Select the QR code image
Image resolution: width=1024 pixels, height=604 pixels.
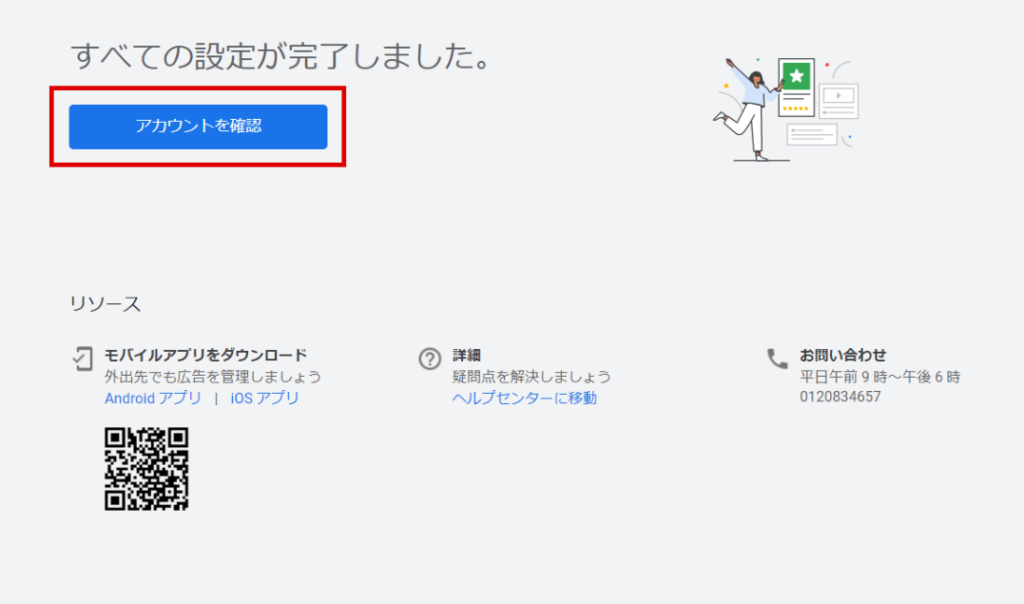[146, 469]
